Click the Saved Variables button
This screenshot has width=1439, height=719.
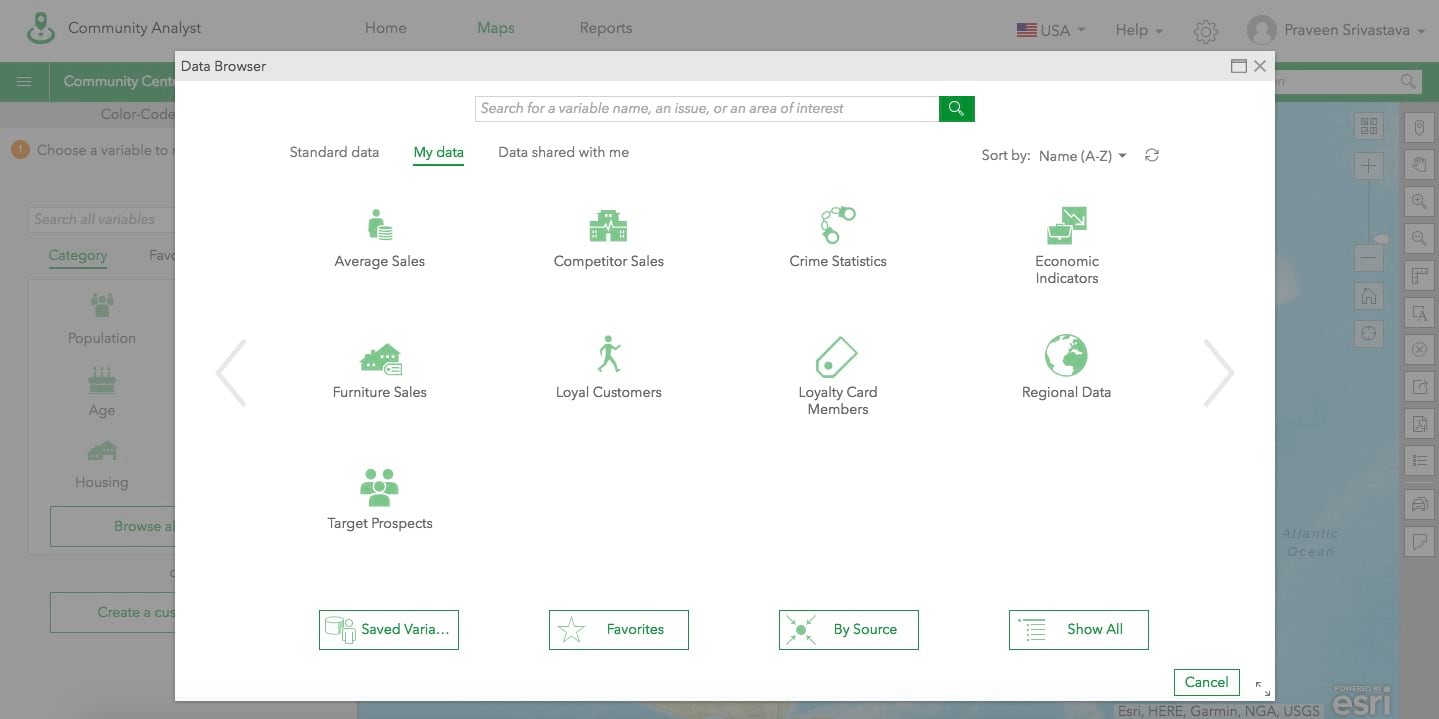[389, 630]
